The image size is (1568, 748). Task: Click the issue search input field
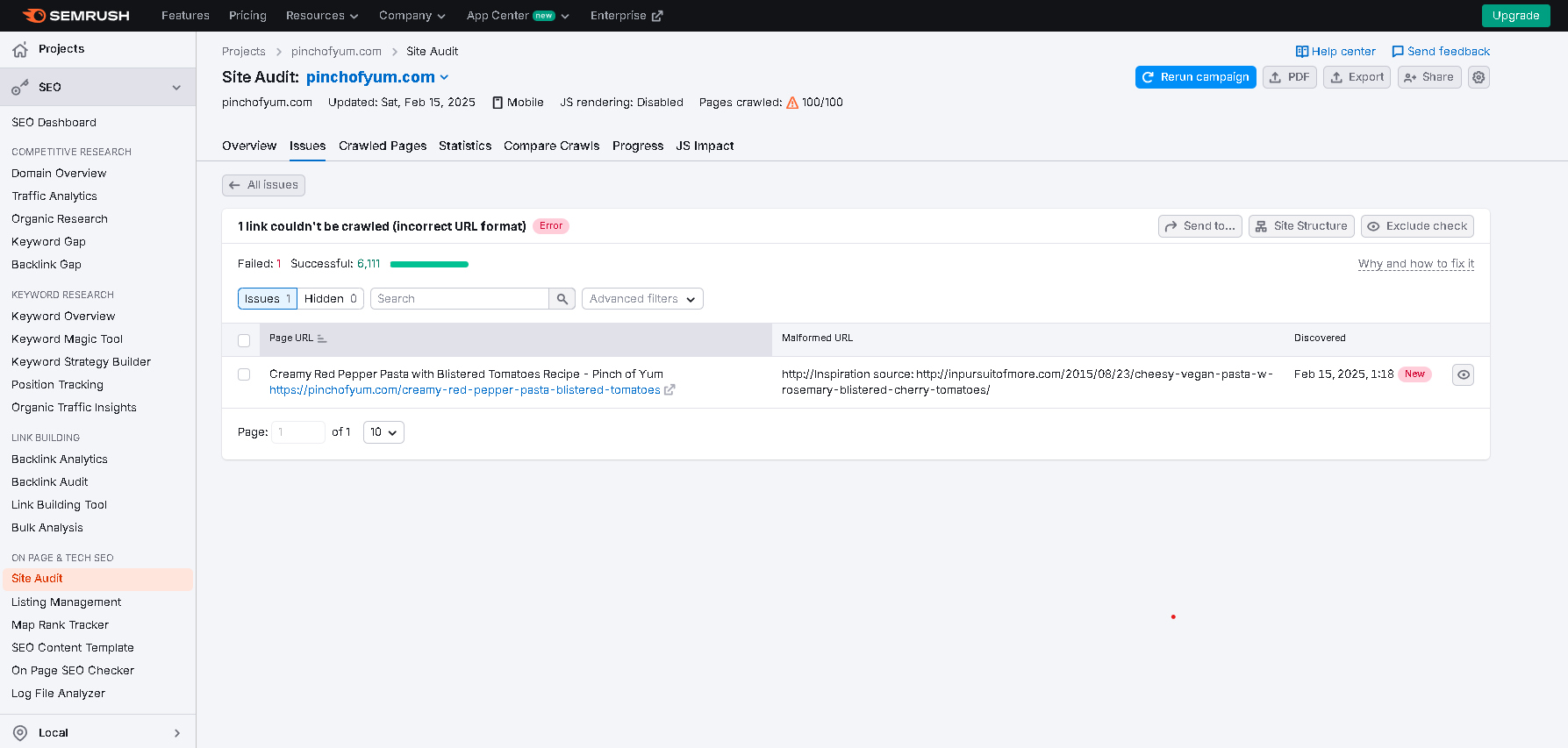(460, 299)
